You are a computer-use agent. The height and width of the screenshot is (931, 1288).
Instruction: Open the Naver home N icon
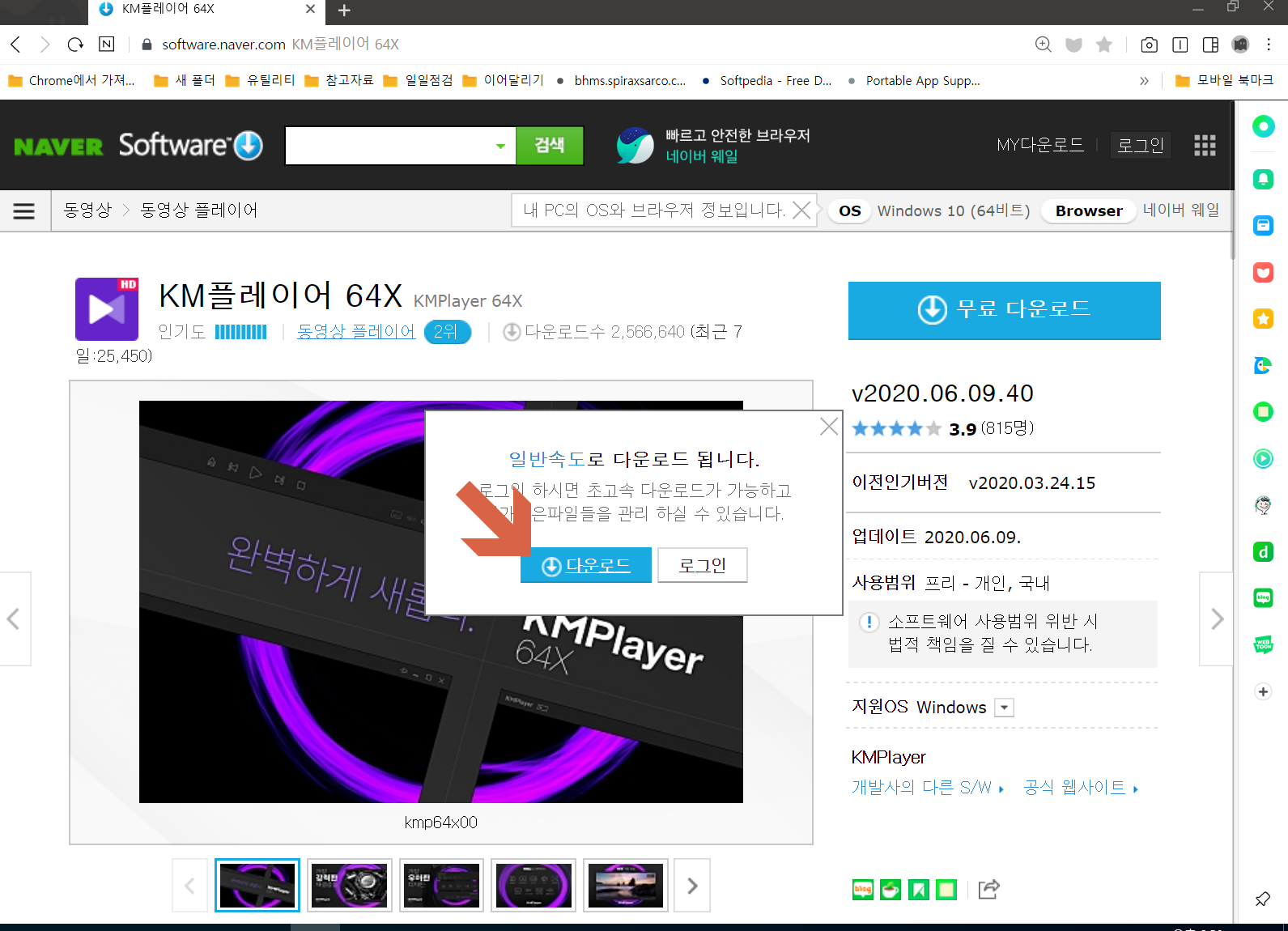click(x=106, y=45)
